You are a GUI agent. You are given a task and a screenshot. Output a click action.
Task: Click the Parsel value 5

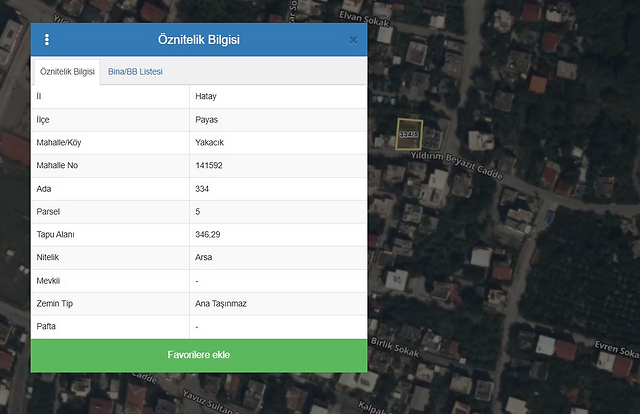click(x=198, y=212)
